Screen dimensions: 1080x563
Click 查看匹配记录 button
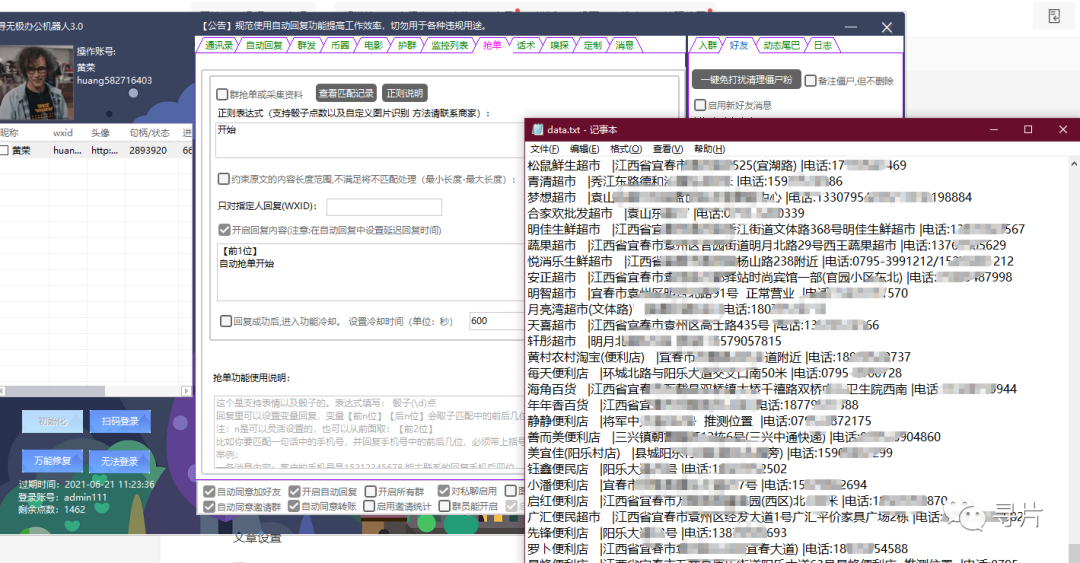(x=346, y=93)
